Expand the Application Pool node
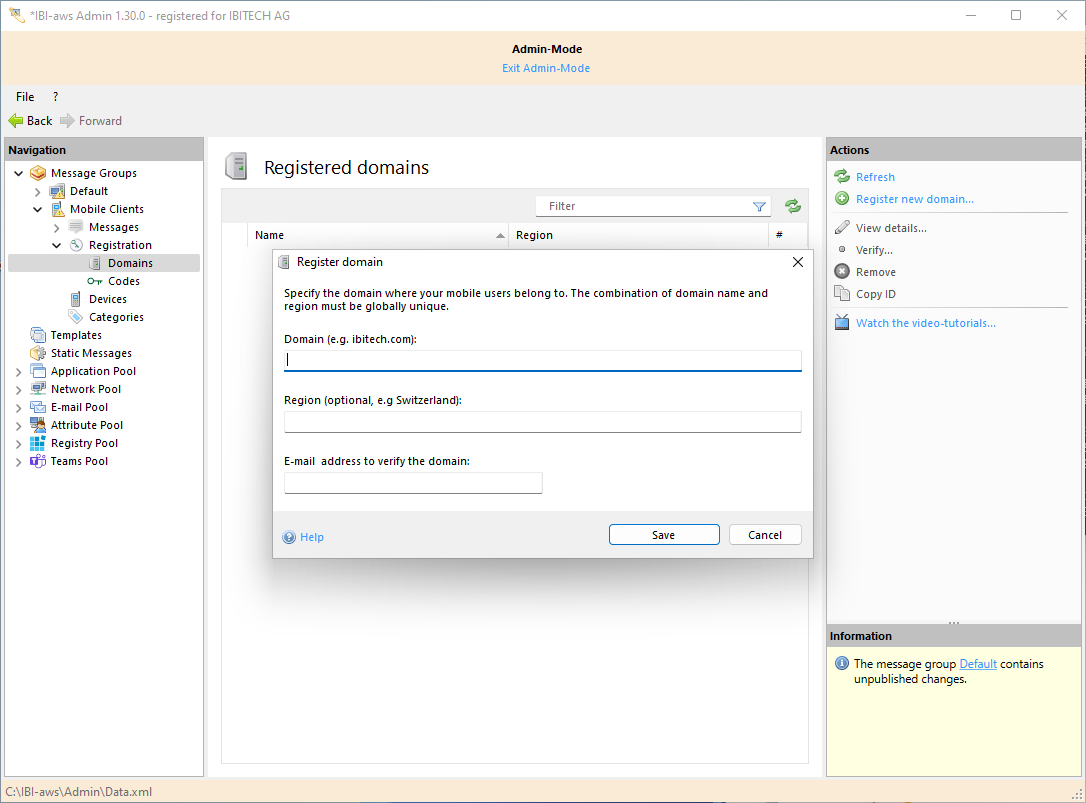This screenshot has width=1086, height=803. click(19, 371)
